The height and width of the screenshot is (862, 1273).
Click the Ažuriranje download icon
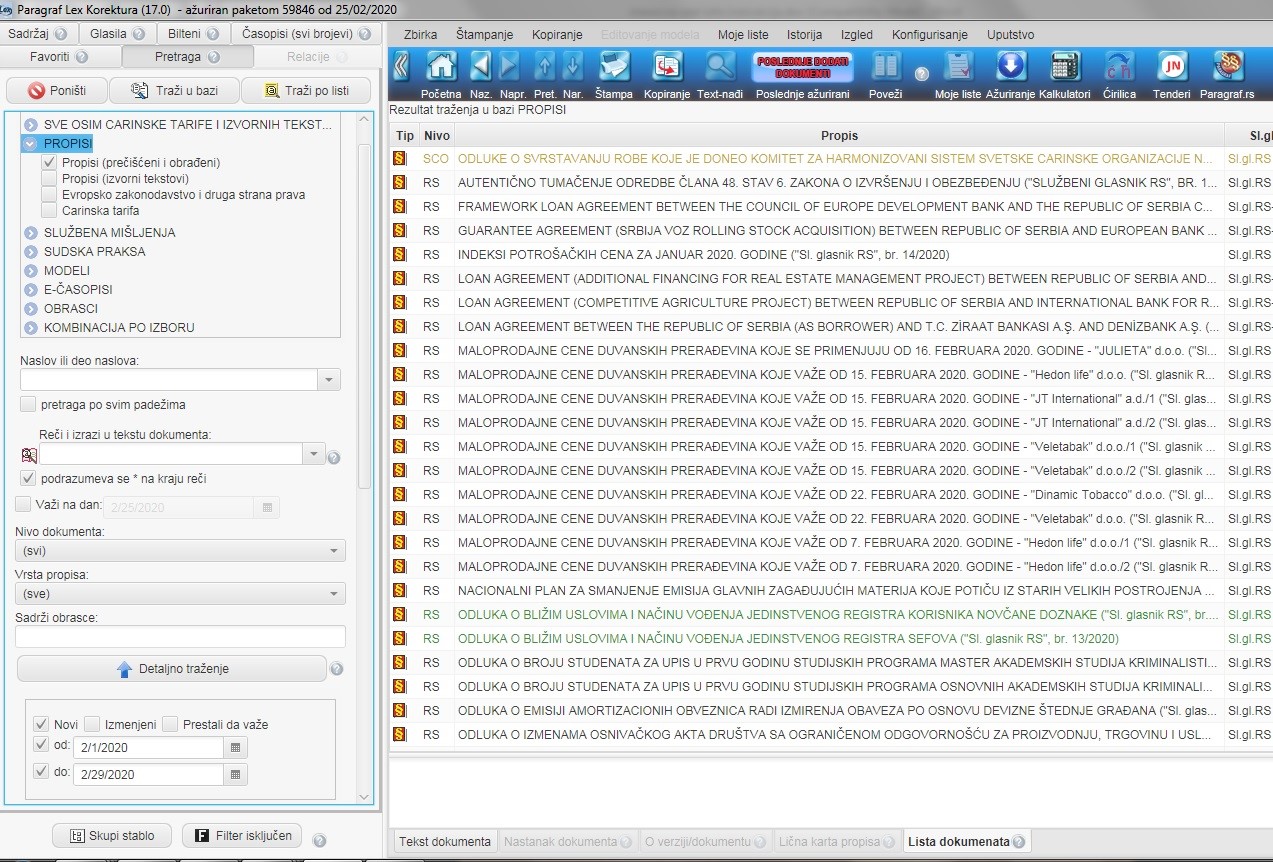pyautogui.click(x=1011, y=68)
